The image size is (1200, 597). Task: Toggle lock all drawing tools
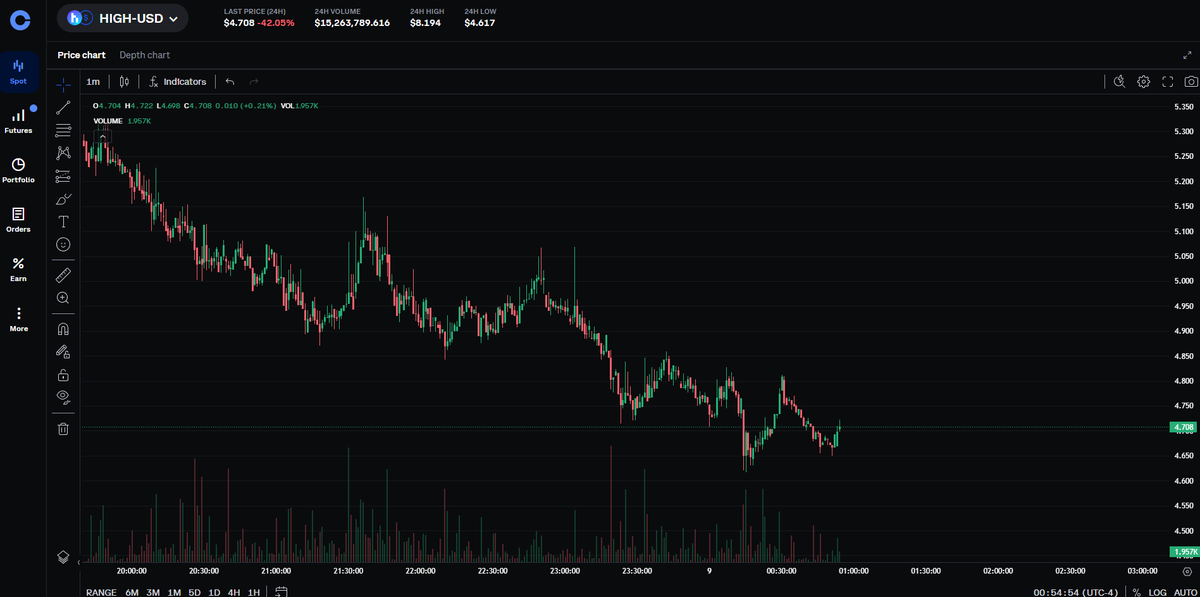coord(63,374)
